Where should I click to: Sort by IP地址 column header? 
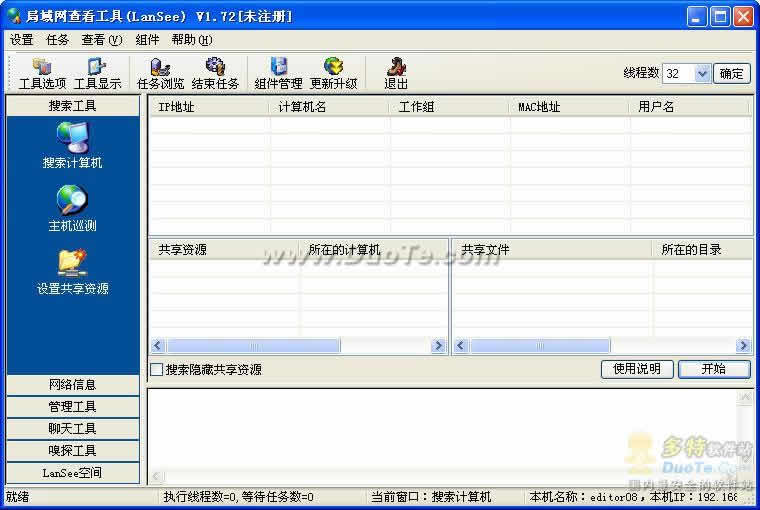pyautogui.click(x=208, y=107)
